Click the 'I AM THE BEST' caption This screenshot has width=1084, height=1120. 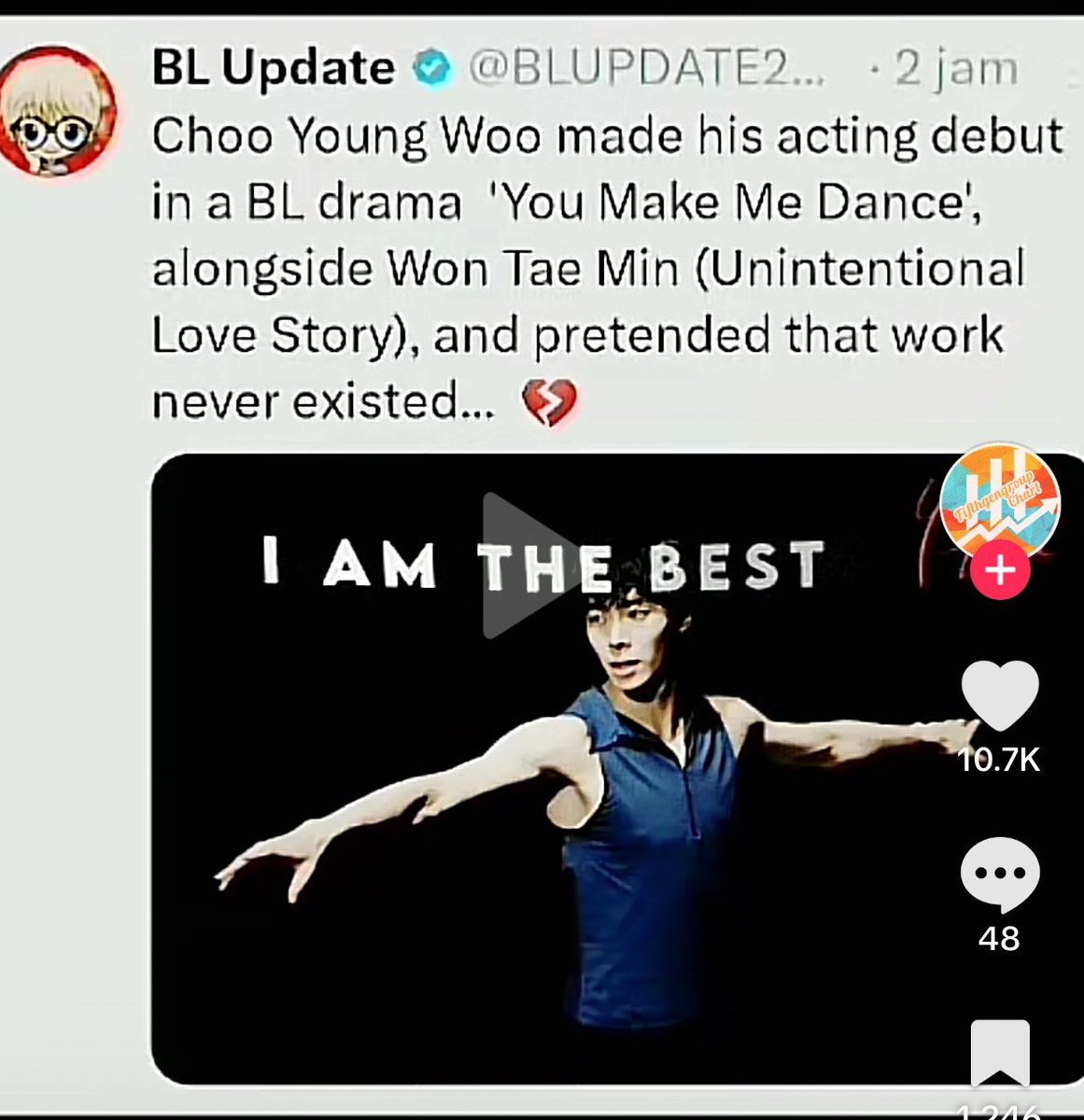(x=543, y=566)
